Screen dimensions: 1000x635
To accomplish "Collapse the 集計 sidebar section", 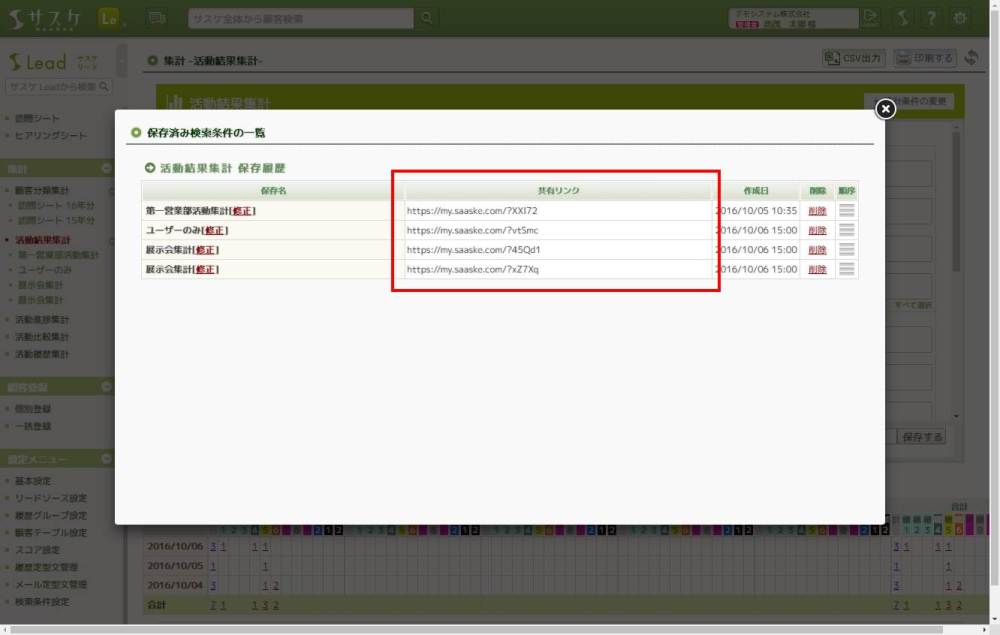I will (x=106, y=169).
